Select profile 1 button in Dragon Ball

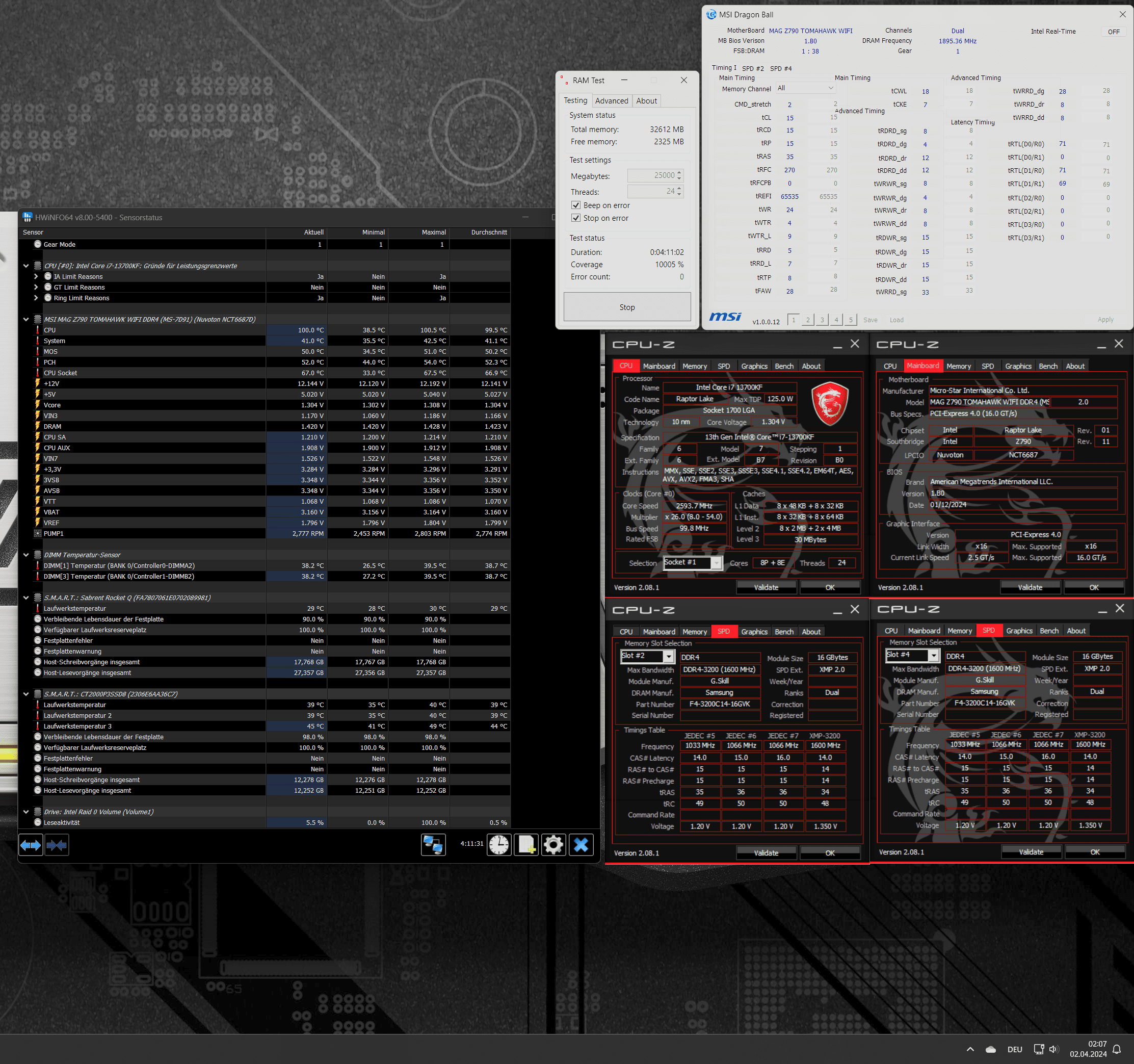(794, 320)
